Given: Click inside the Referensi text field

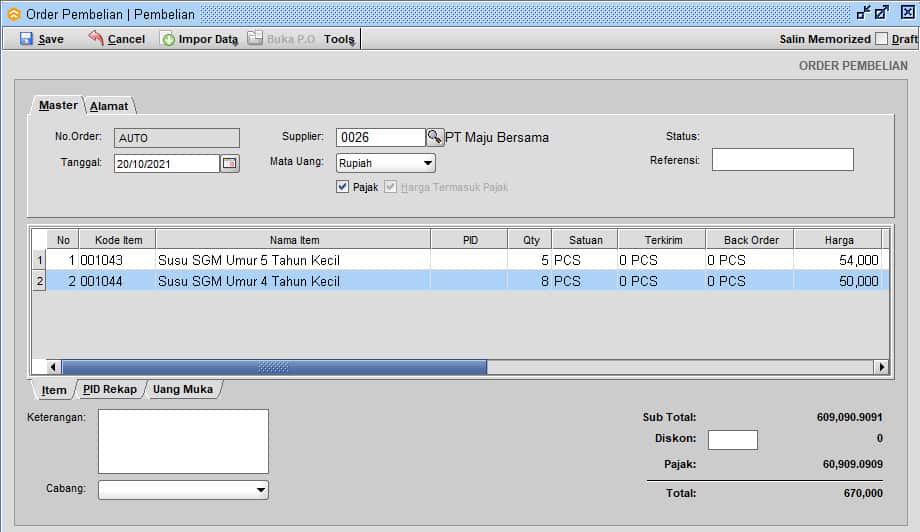Looking at the screenshot, I should pyautogui.click(x=782, y=160).
